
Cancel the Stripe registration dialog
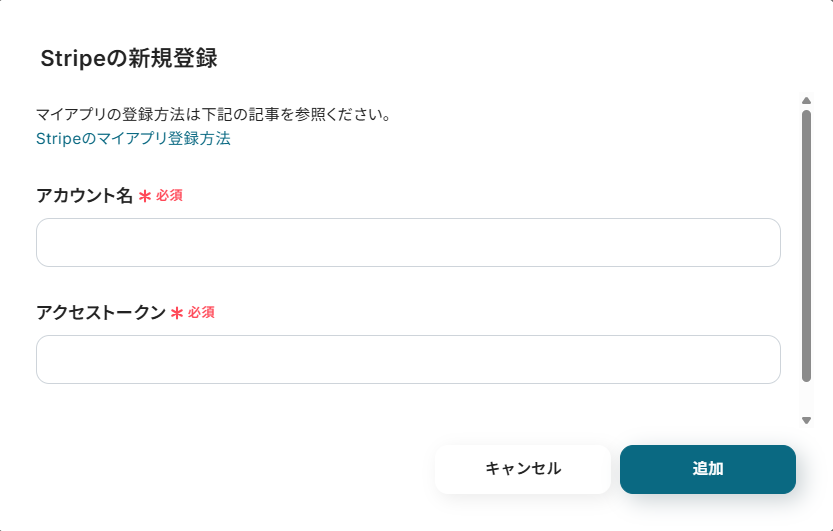(x=522, y=469)
